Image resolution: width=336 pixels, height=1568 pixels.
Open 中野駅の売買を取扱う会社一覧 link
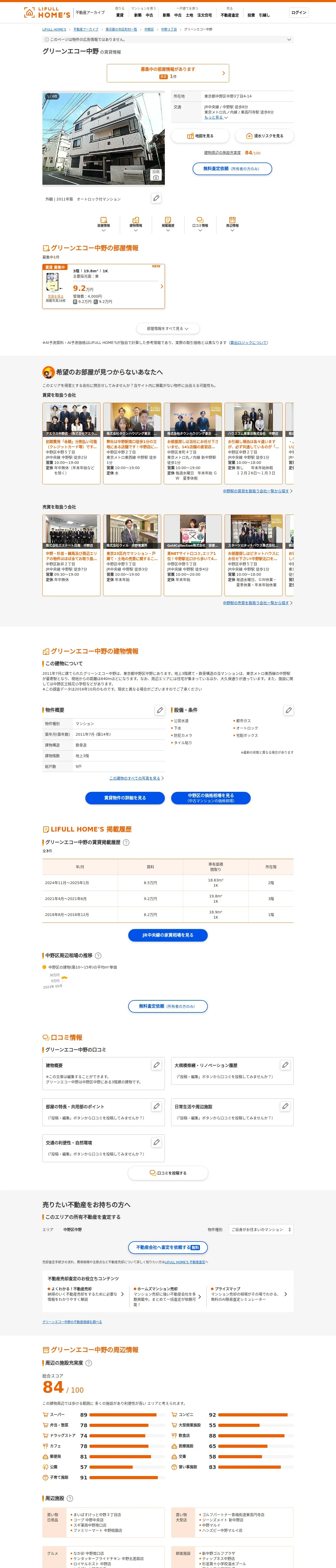[256, 603]
